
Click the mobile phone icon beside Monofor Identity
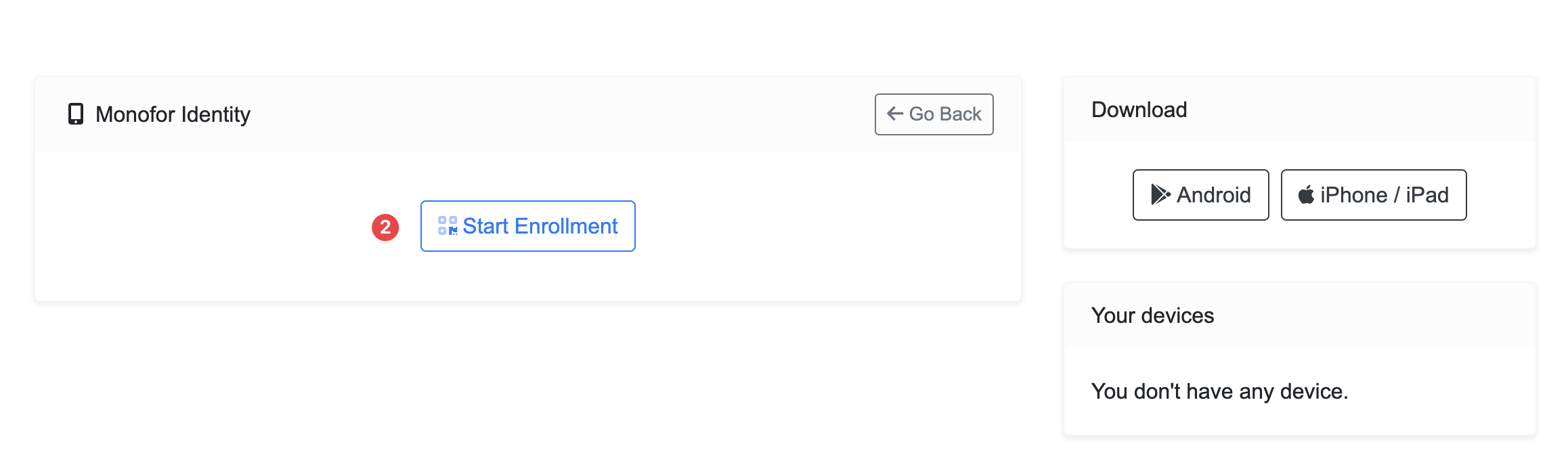[x=76, y=114]
